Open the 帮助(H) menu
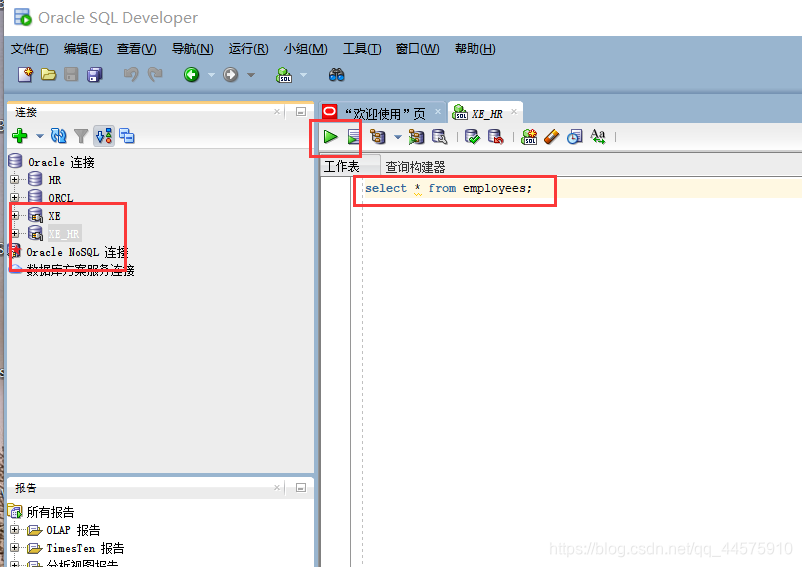Viewport: 802px width, 567px height. tap(475, 49)
